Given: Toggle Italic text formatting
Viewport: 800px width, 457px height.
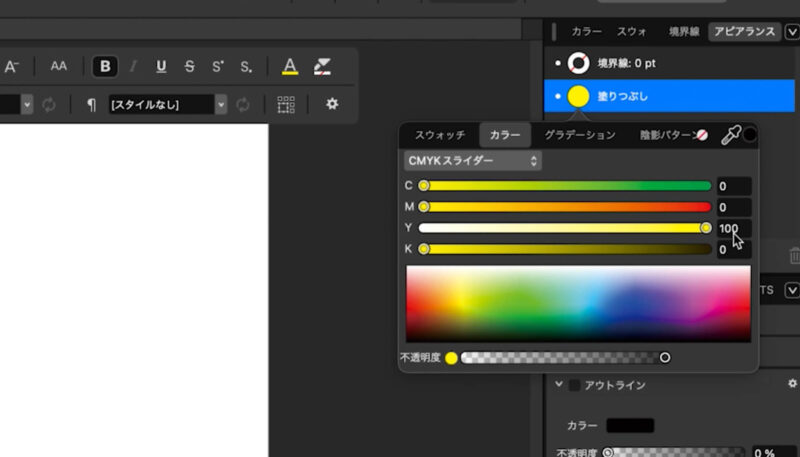Looking at the screenshot, I should tap(133, 66).
